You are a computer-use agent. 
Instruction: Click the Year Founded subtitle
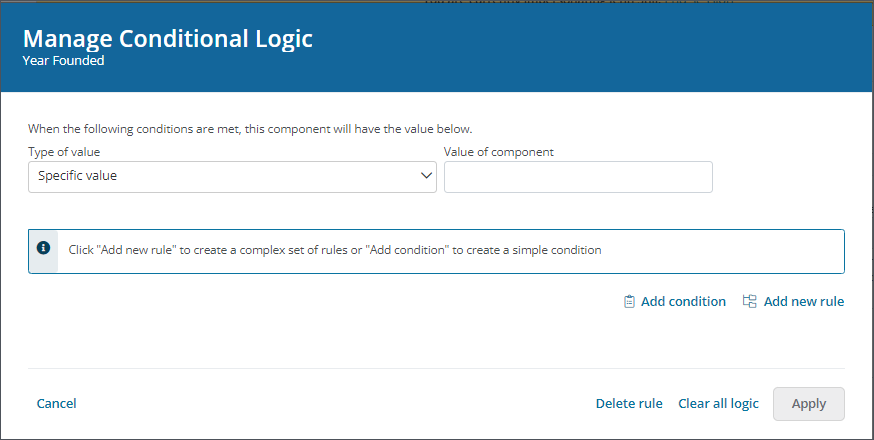(x=63, y=61)
